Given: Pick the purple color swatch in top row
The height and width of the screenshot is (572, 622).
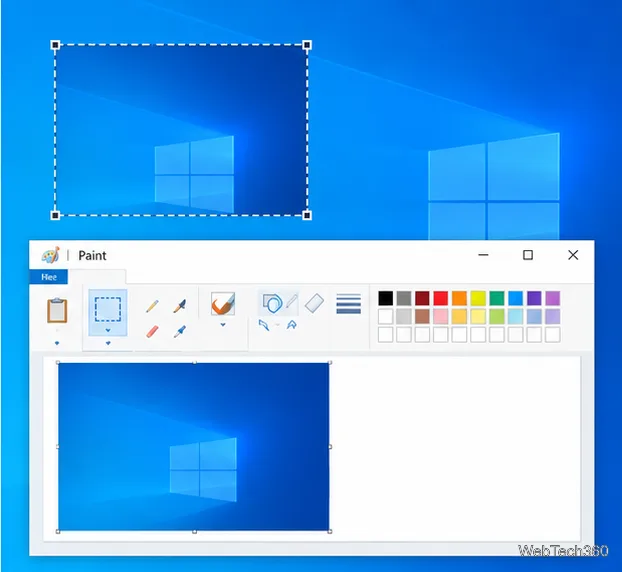Looking at the screenshot, I should pyautogui.click(x=553, y=298).
